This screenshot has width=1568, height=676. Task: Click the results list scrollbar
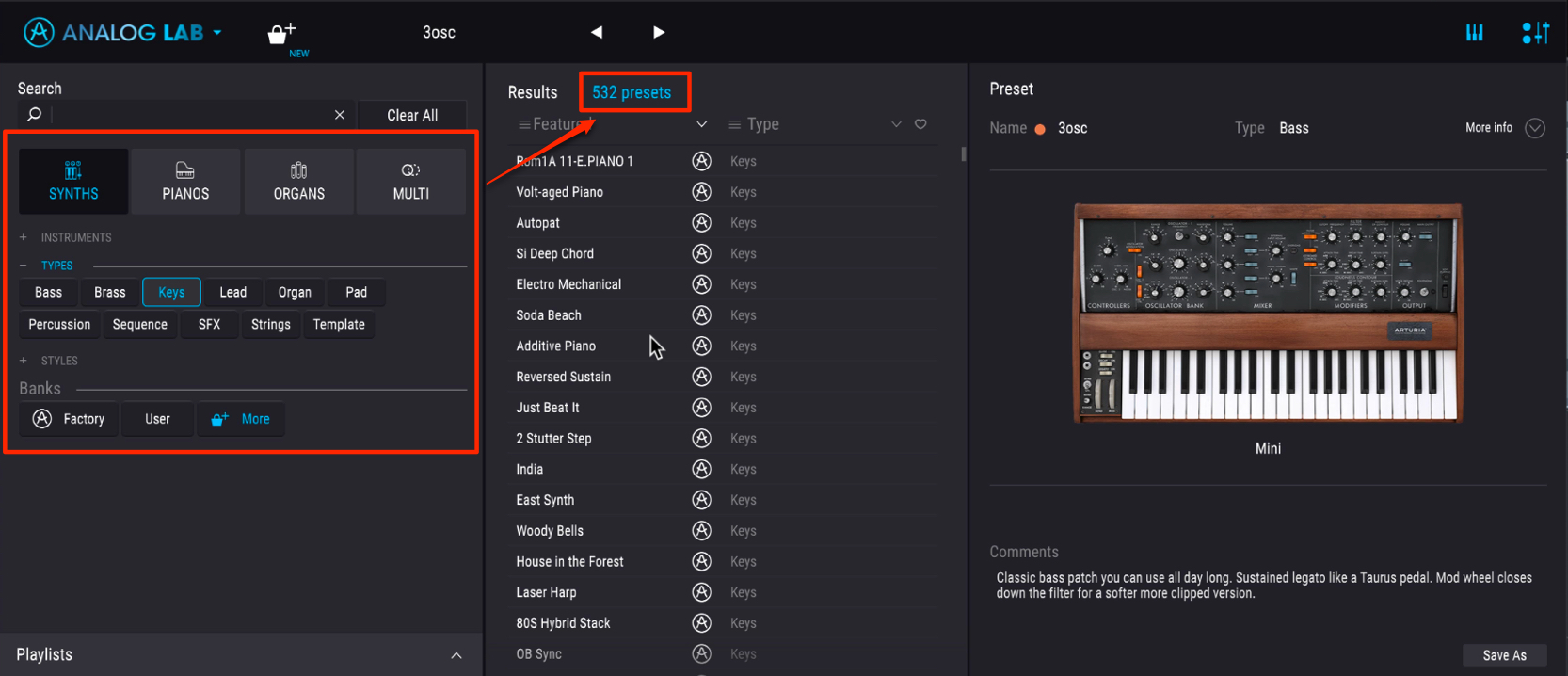963,153
